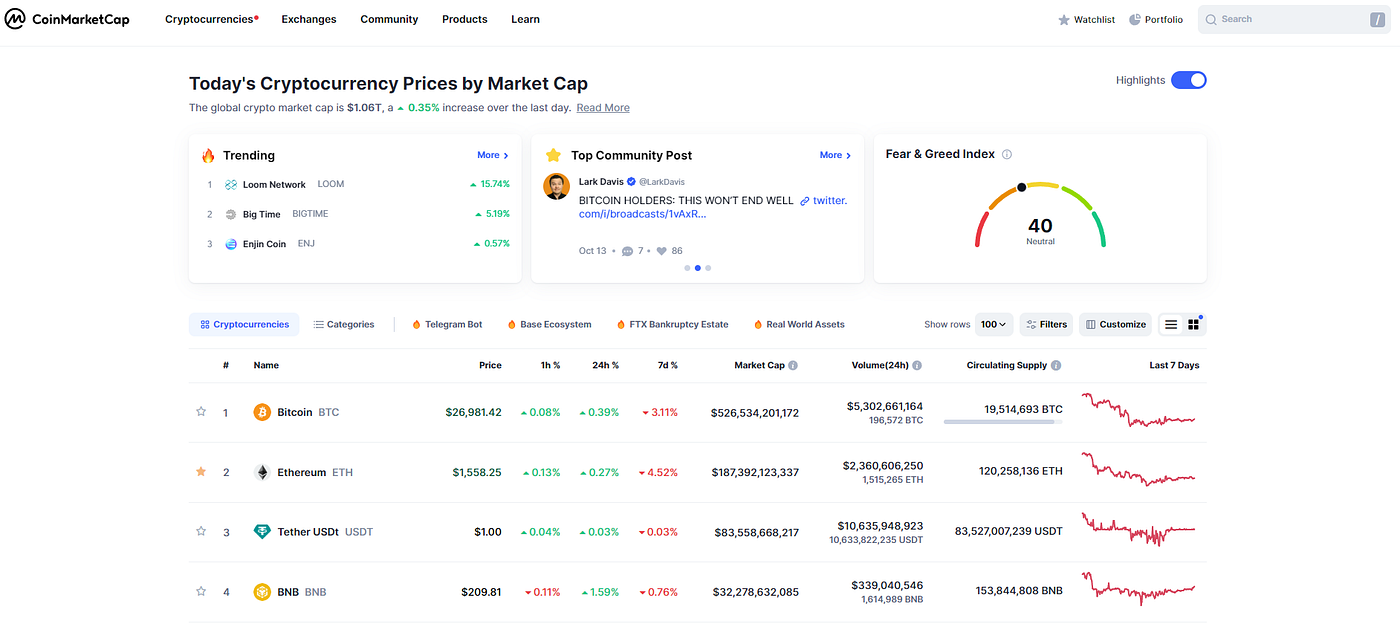Select first carousel dot on community post
1400x623 pixels.
point(687,268)
